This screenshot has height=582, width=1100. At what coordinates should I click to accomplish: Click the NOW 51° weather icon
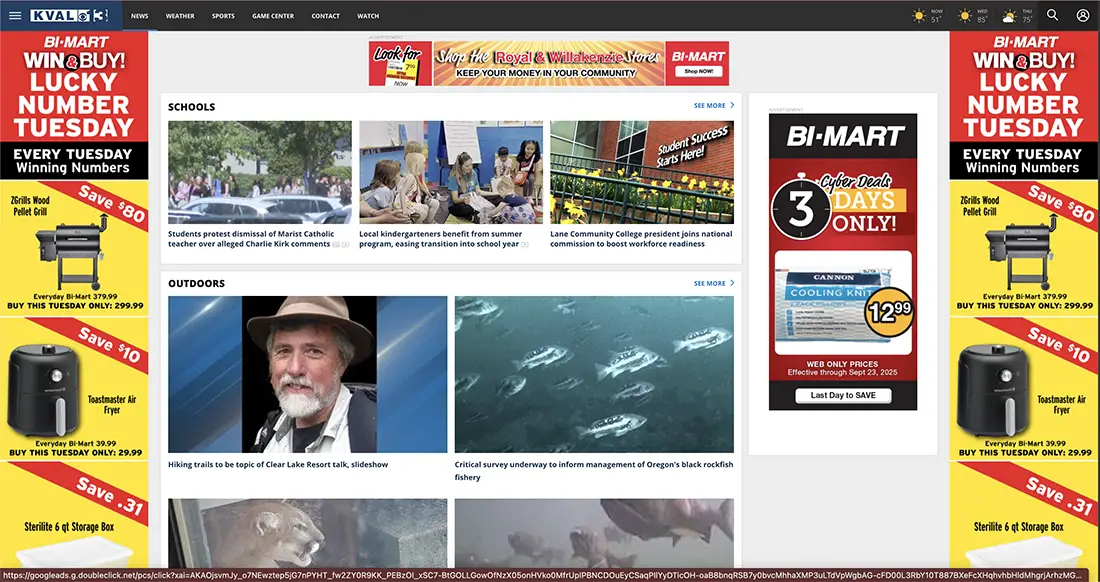click(x=919, y=15)
